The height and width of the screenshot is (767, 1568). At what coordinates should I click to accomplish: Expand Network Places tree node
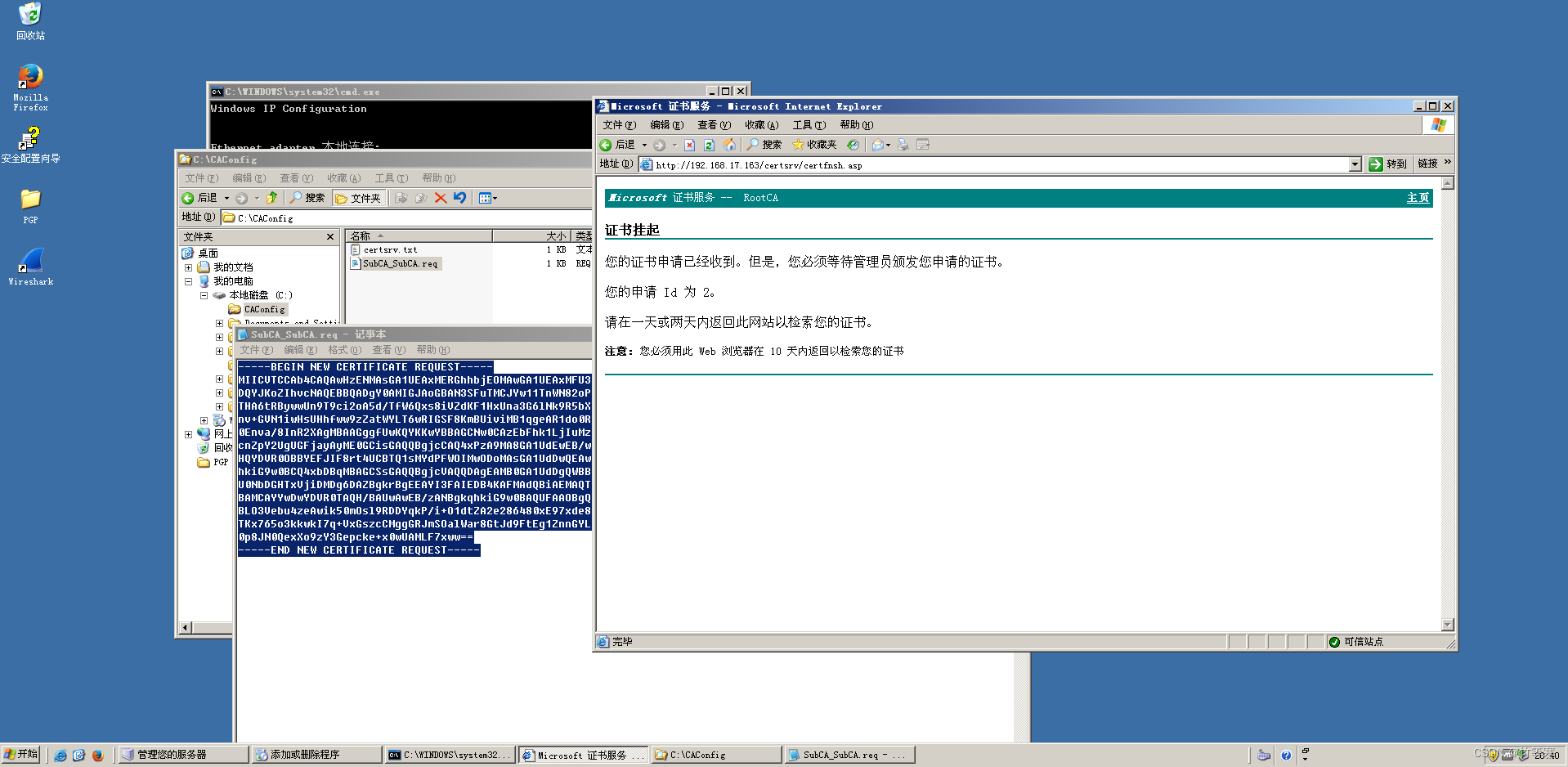coord(188,434)
